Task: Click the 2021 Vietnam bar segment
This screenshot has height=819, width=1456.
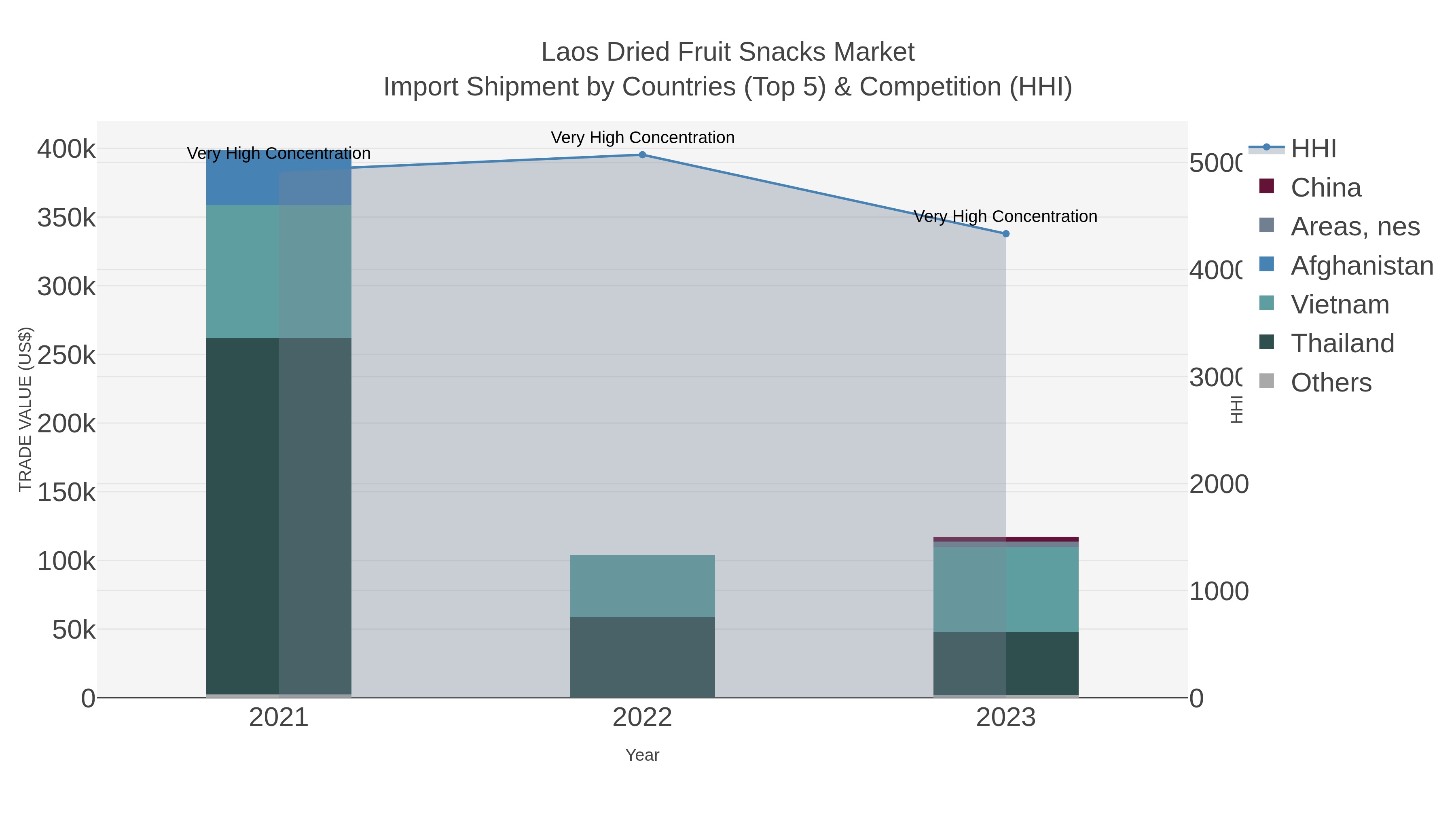Action: (x=279, y=271)
